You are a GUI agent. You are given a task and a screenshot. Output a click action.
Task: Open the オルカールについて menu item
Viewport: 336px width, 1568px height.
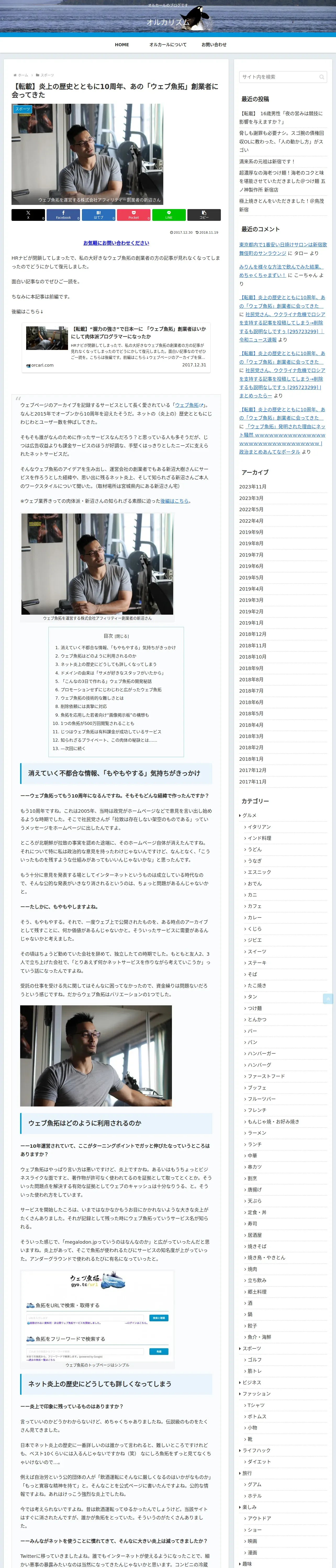point(168,44)
